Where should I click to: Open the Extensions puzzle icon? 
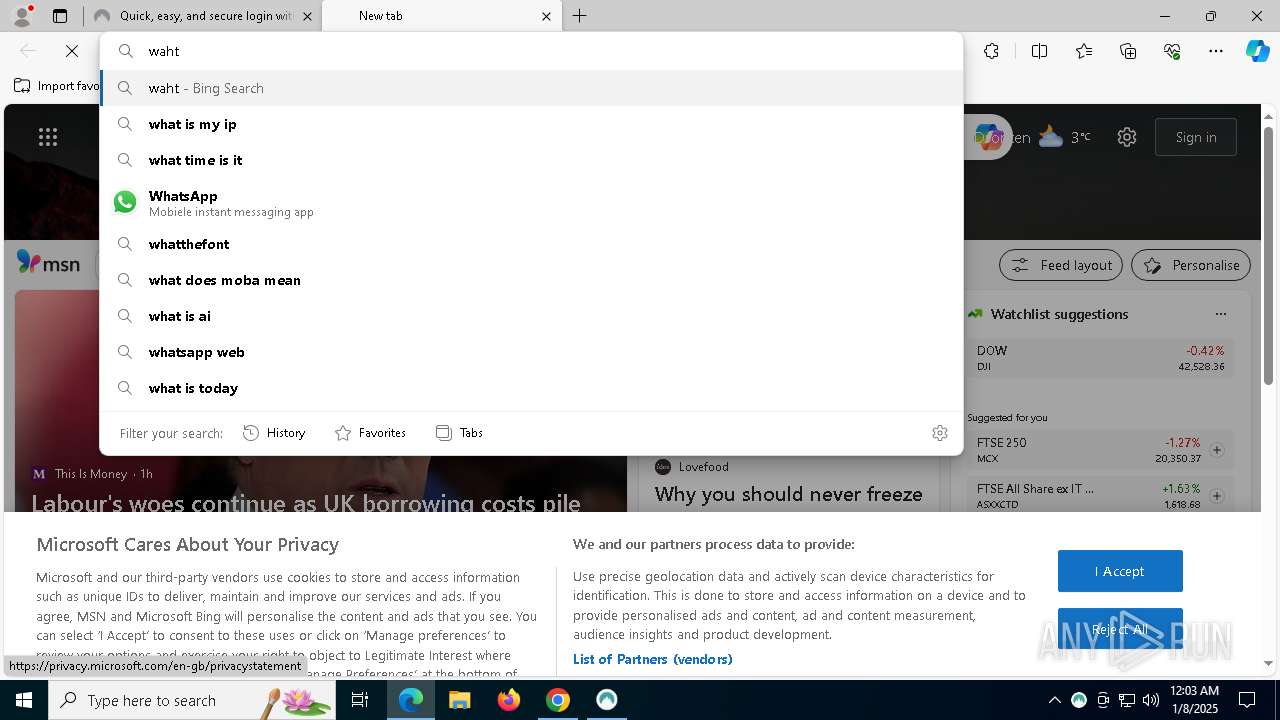pos(991,51)
